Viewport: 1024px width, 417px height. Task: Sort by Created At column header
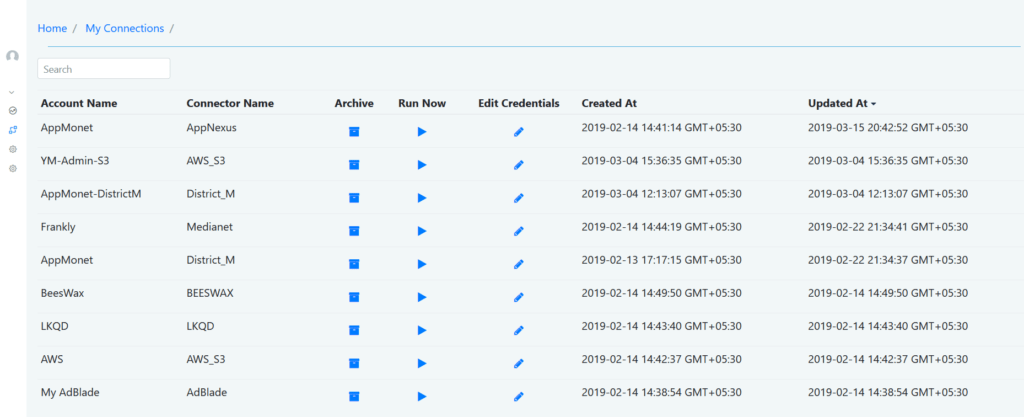coord(609,103)
